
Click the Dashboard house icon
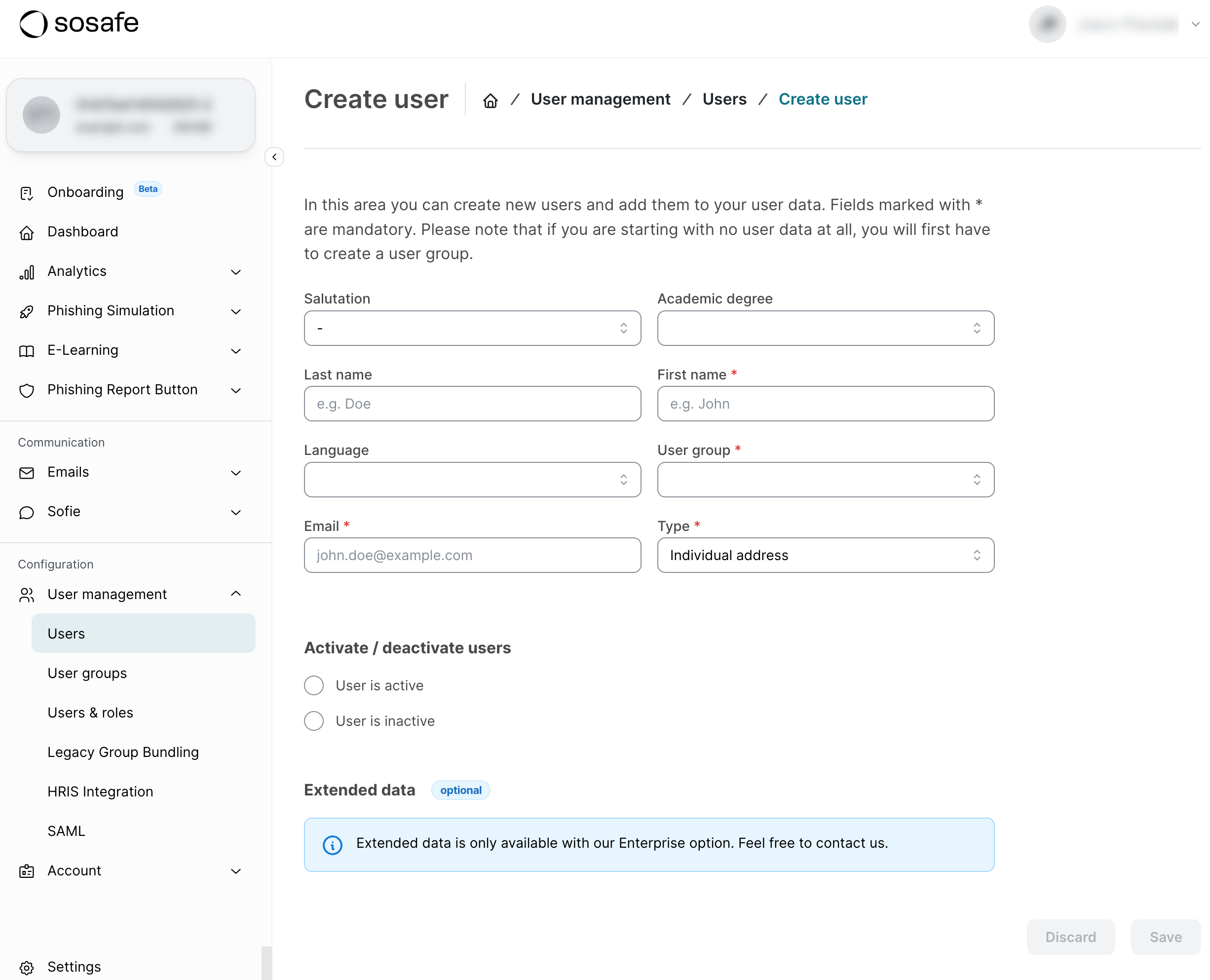click(27, 232)
